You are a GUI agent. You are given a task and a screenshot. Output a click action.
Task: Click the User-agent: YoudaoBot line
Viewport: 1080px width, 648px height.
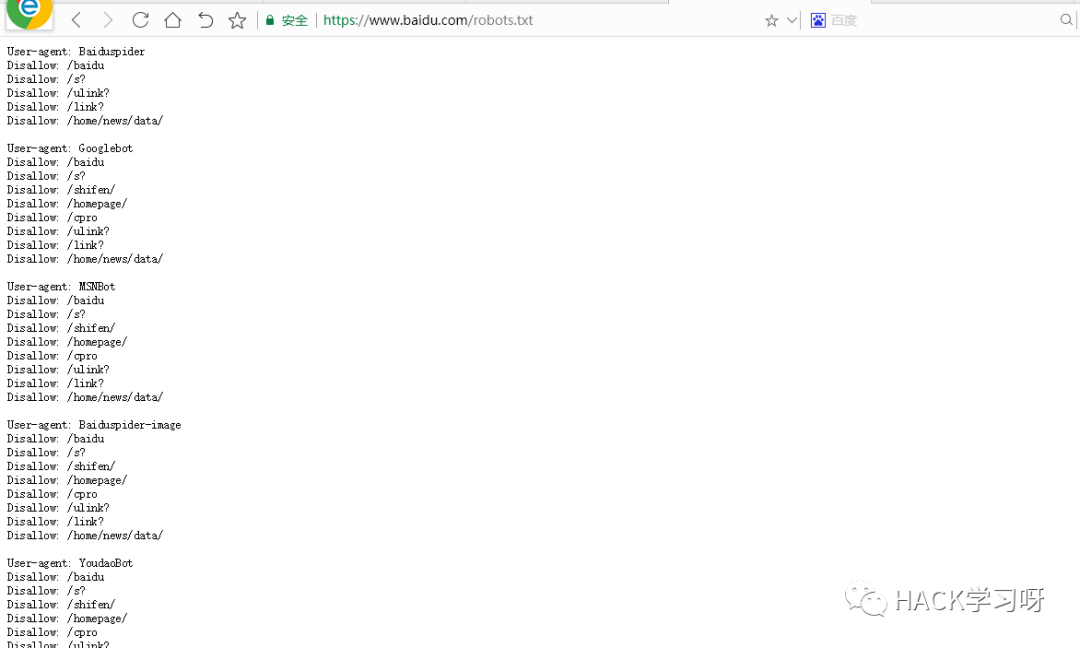[70, 563]
